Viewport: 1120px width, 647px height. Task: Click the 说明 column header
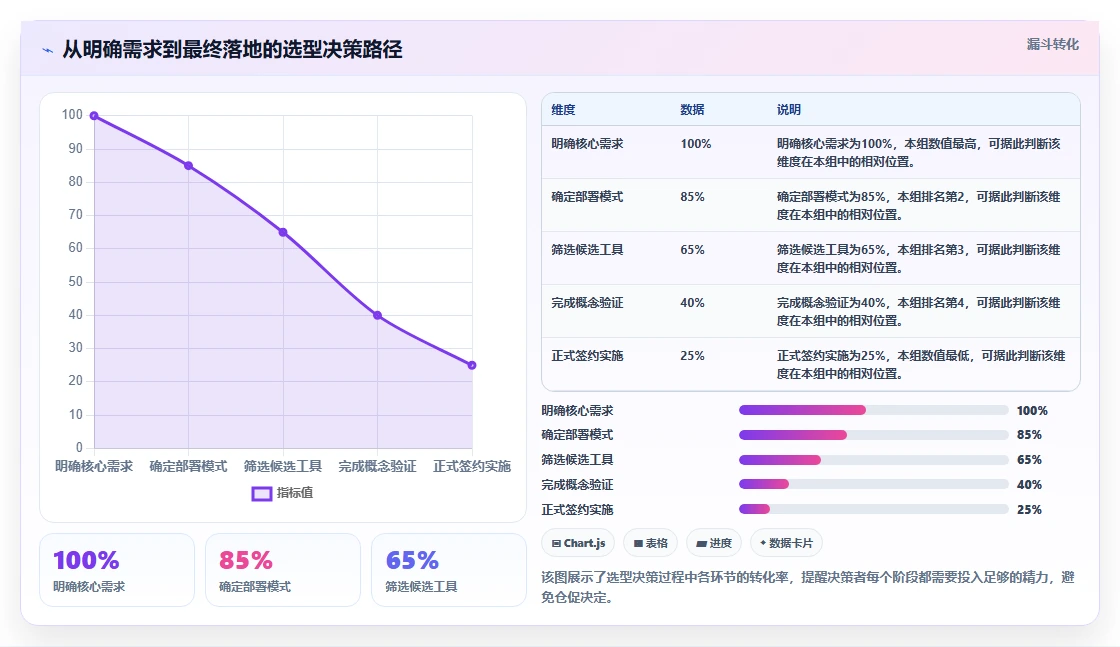pyautogui.click(x=789, y=110)
